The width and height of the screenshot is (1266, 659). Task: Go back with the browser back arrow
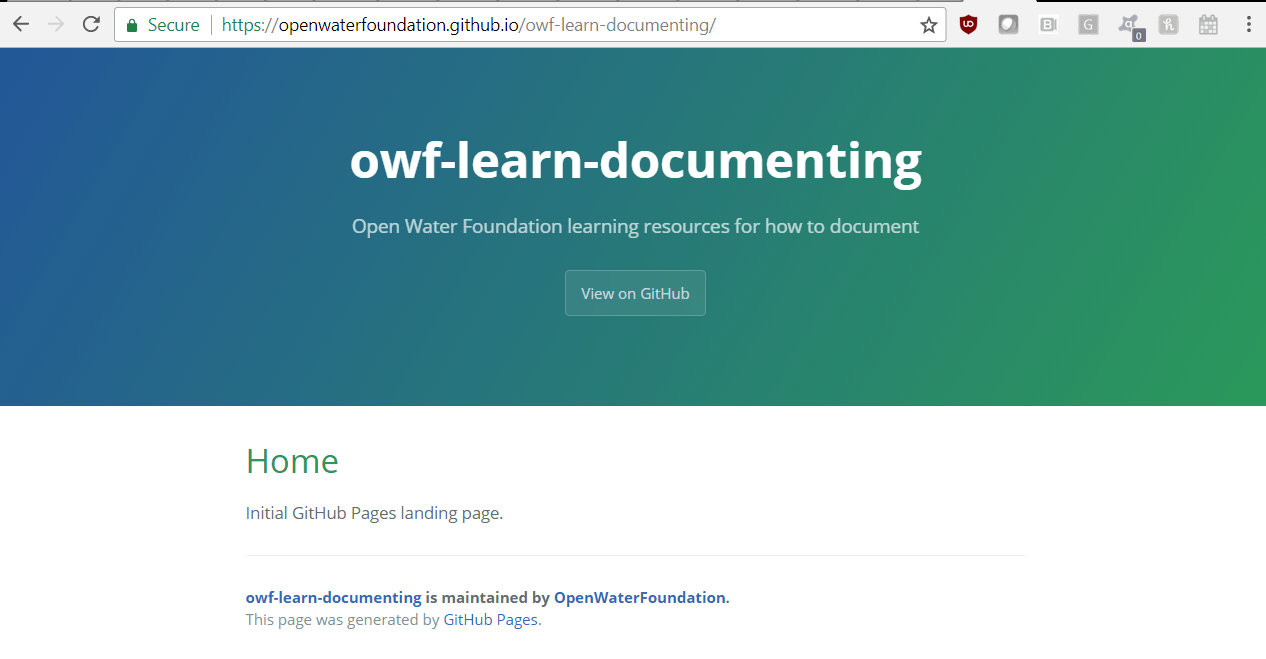[x=21, y=25]
